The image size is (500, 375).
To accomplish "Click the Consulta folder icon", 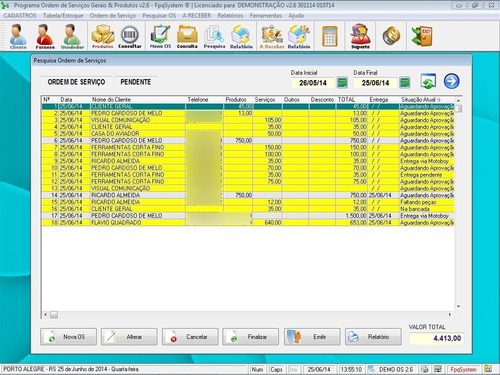I will 187,36.
